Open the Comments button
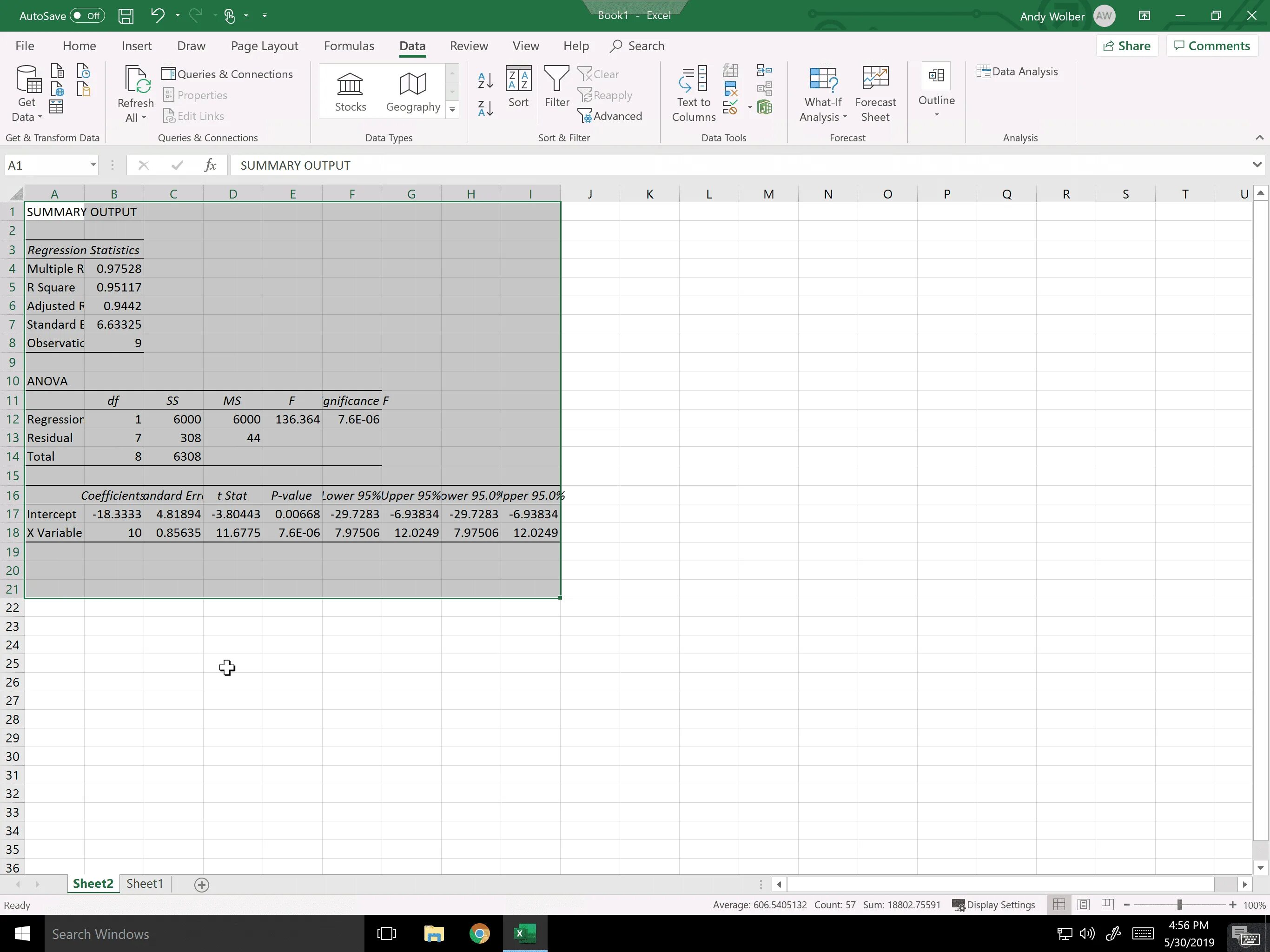Viewport: 1270px width, 952px height. pos(1212,46)
